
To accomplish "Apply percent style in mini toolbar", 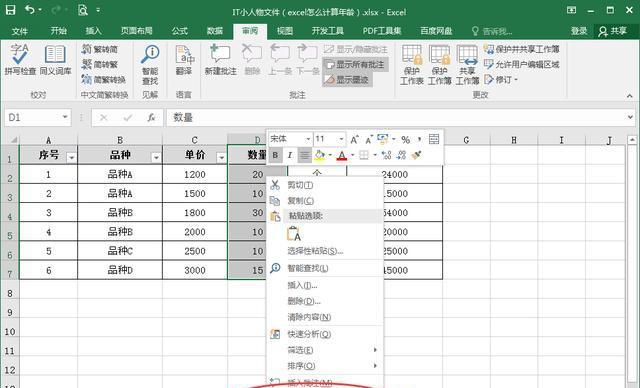I will click(405, 140).
